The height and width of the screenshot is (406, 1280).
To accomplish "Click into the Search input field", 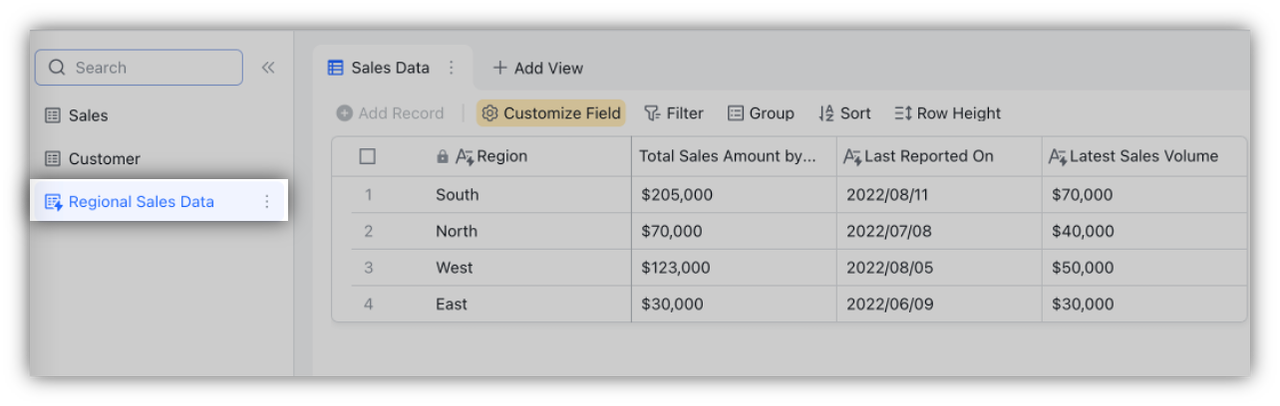I will point(150,68).
